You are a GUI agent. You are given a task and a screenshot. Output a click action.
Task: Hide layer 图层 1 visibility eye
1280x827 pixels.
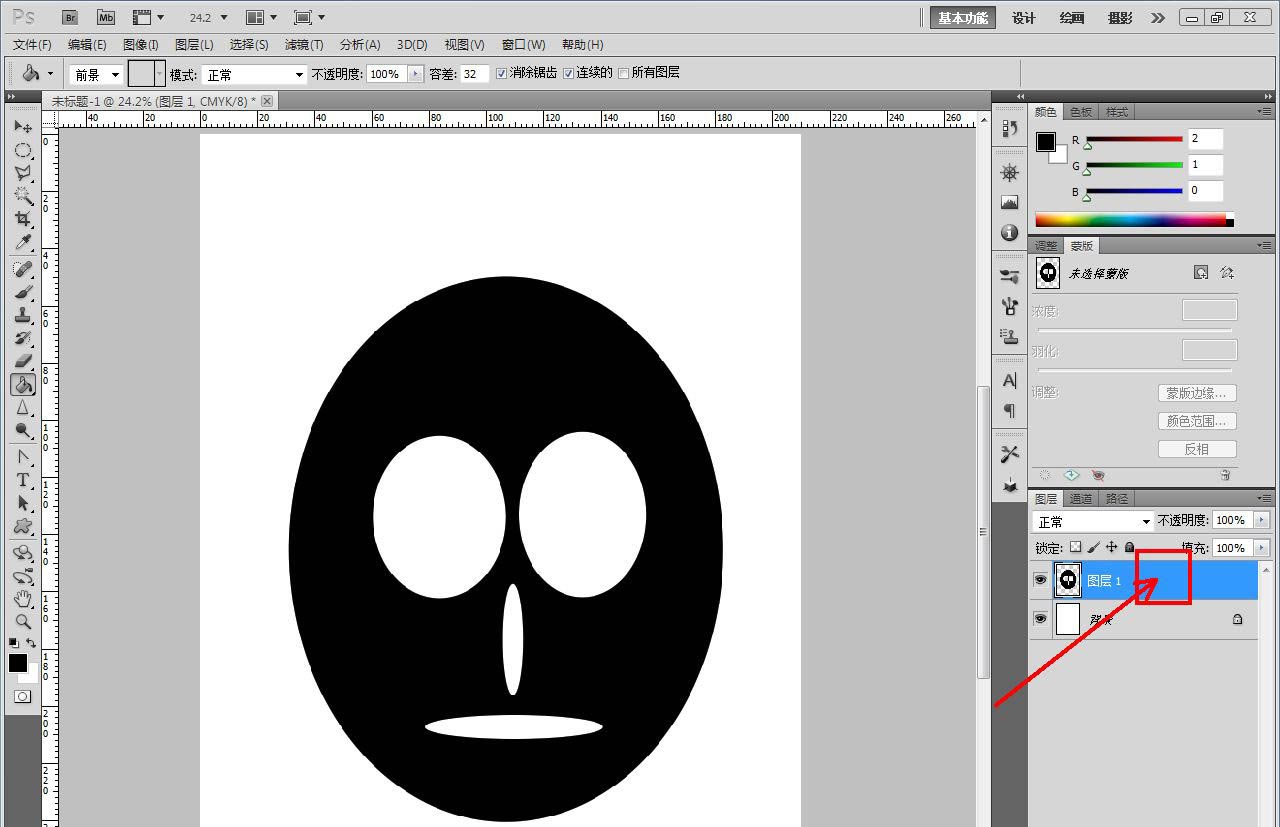tap(1041, 580)
